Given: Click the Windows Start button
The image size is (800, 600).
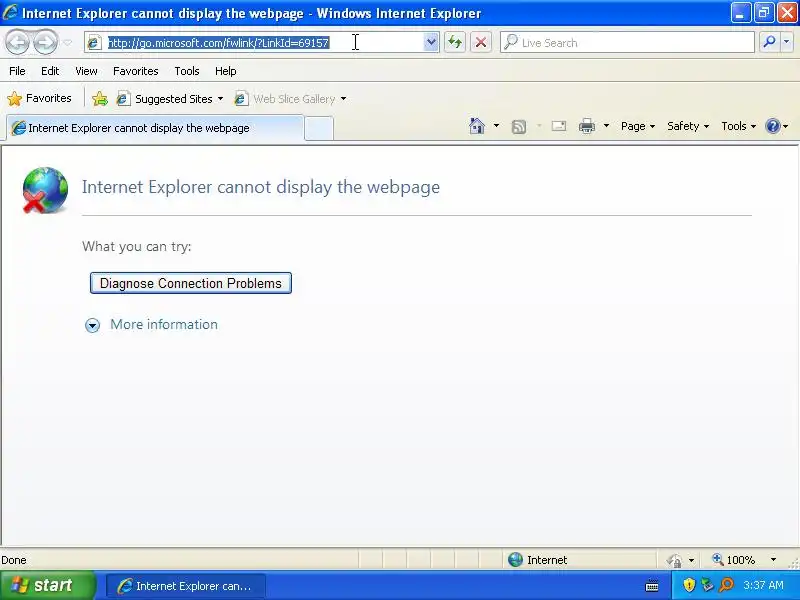Looking at the screenshot, I should 47,585.
